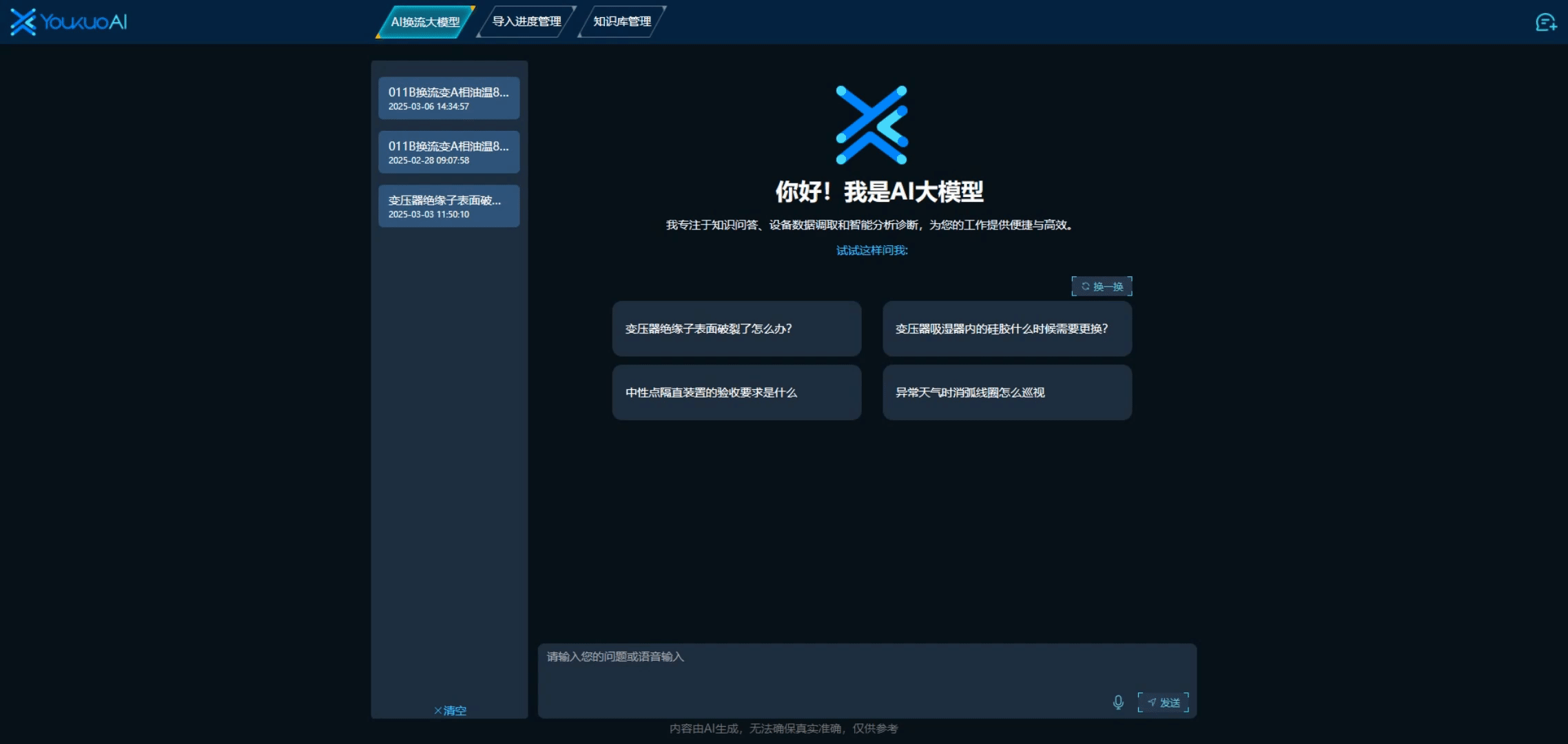
Task: Click the new chat icon top right
Action: pos(1545,23)
